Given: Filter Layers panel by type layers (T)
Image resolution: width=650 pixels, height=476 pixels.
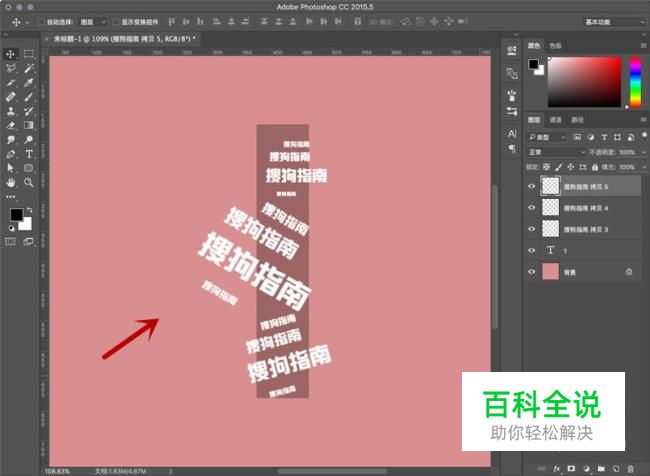Looking at the screenshot, I should [x=604, y=137].
